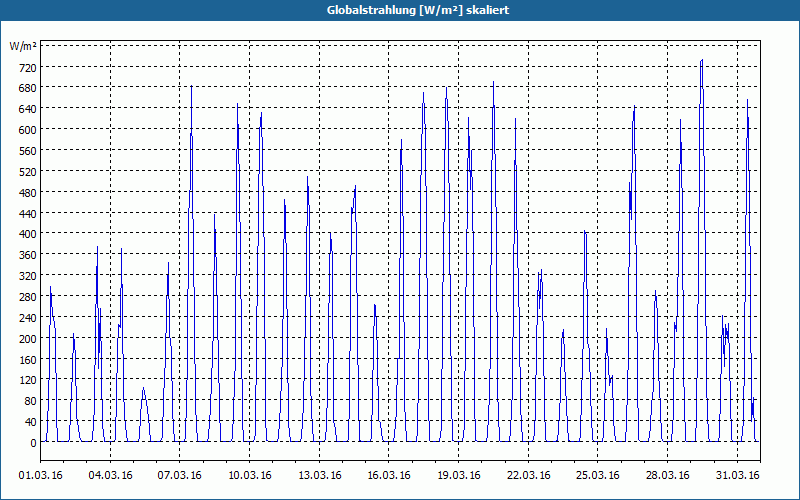This screenshot has width=800, height=500.
Task: Select the 22.03.16 date label
Action: 529,475
